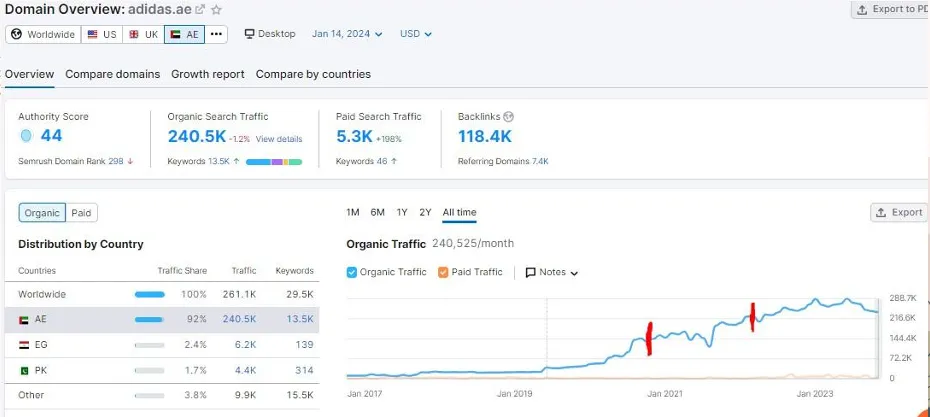Open Compare by countries tab
Image resolution: width=930 pixels, height=417 pixels.
point(313,74)
